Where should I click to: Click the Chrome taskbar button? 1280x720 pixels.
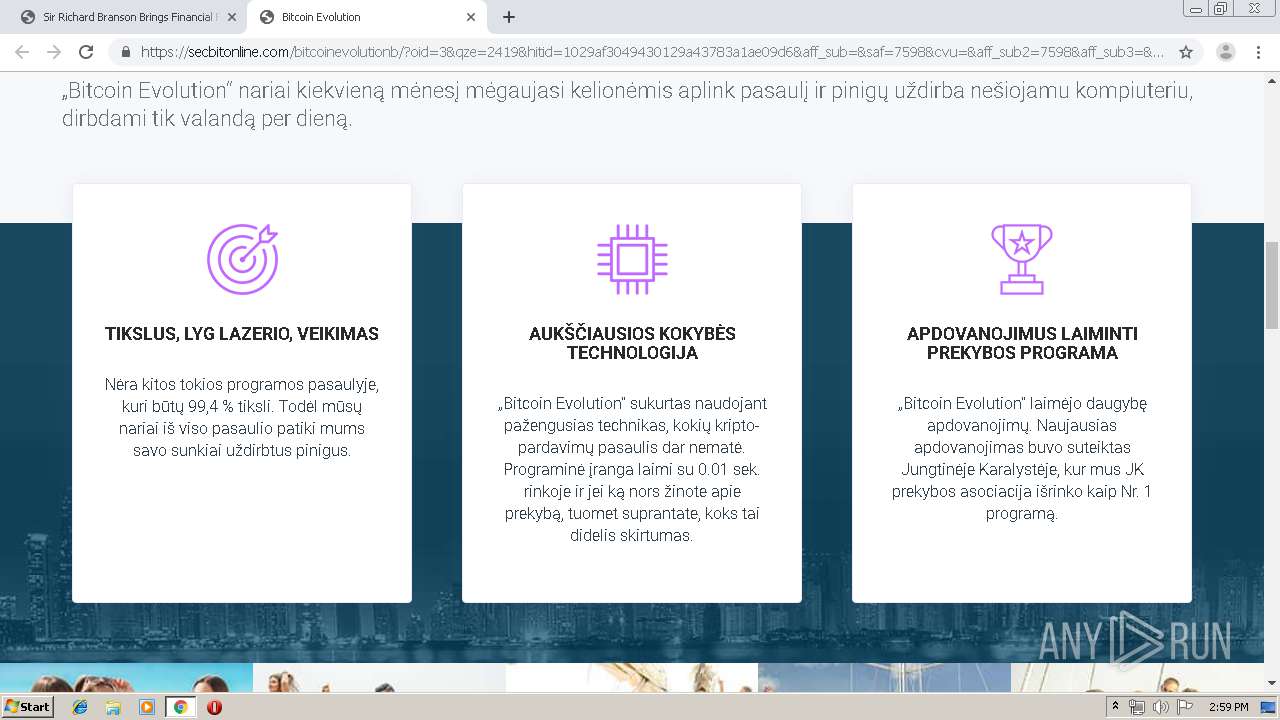[x=180, y=707]
